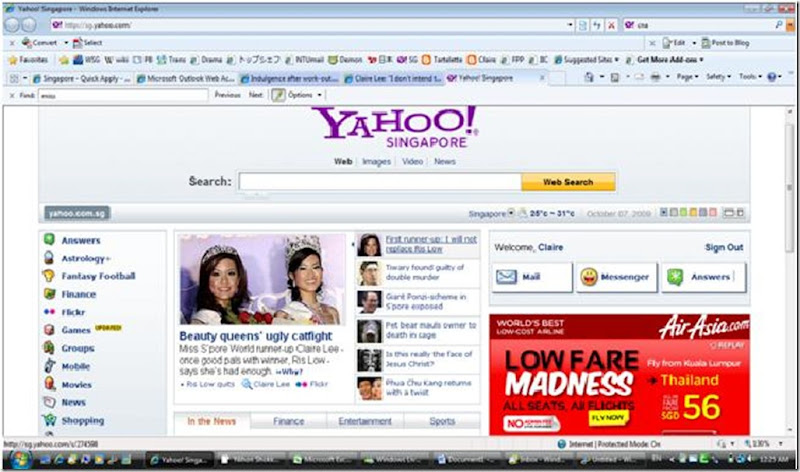
Task: Open the Quick Tabs grid icon
Action: point(14,79)
